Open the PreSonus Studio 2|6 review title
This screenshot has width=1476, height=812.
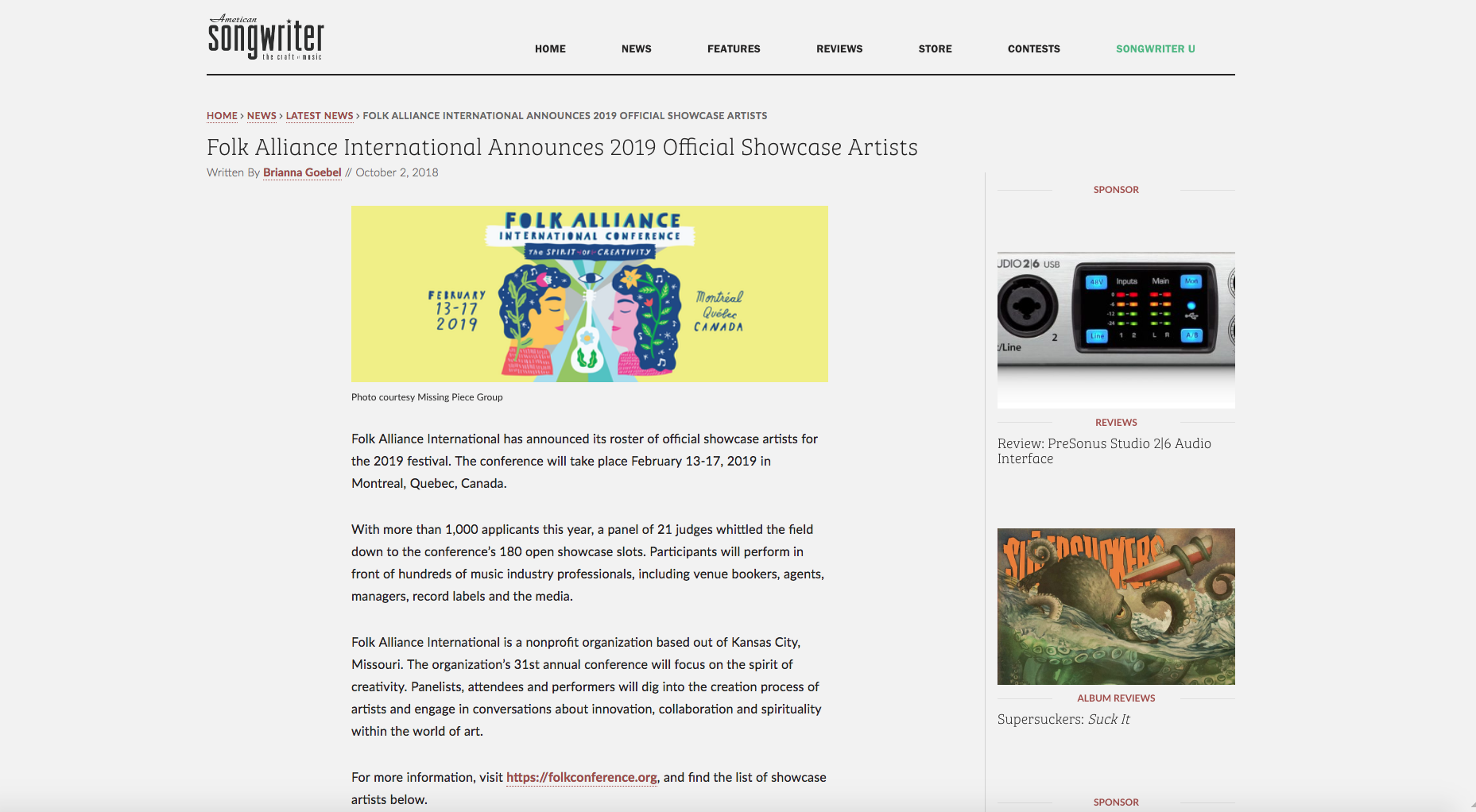(x=1104, y=451)
